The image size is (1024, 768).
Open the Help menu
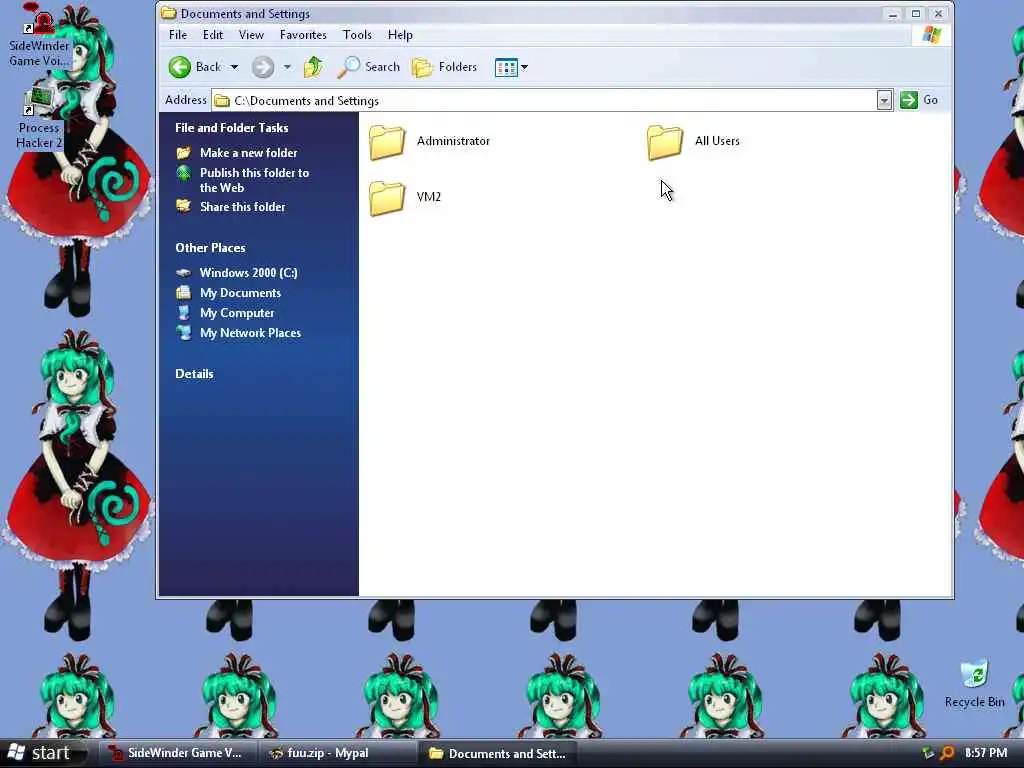(x=400, y=35)
